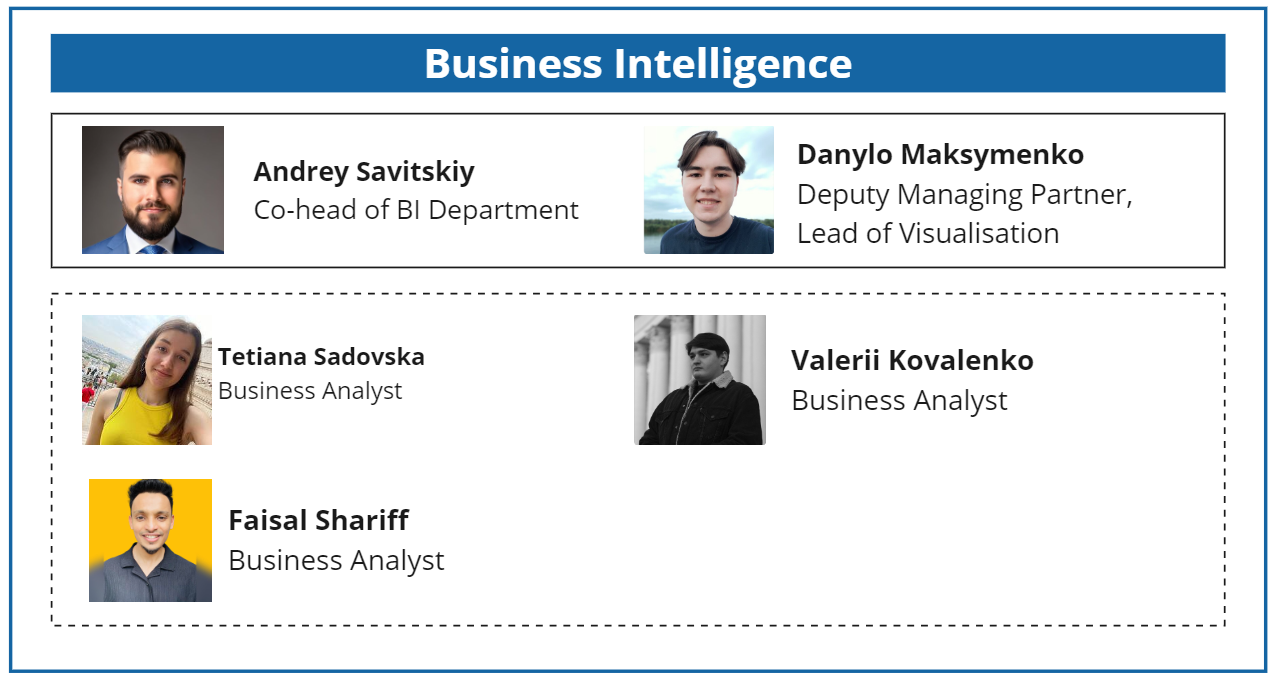Open Tetiana Sadovska's profile picture
This screenshot has height=687, width=1287.
(x=147, y=380)
